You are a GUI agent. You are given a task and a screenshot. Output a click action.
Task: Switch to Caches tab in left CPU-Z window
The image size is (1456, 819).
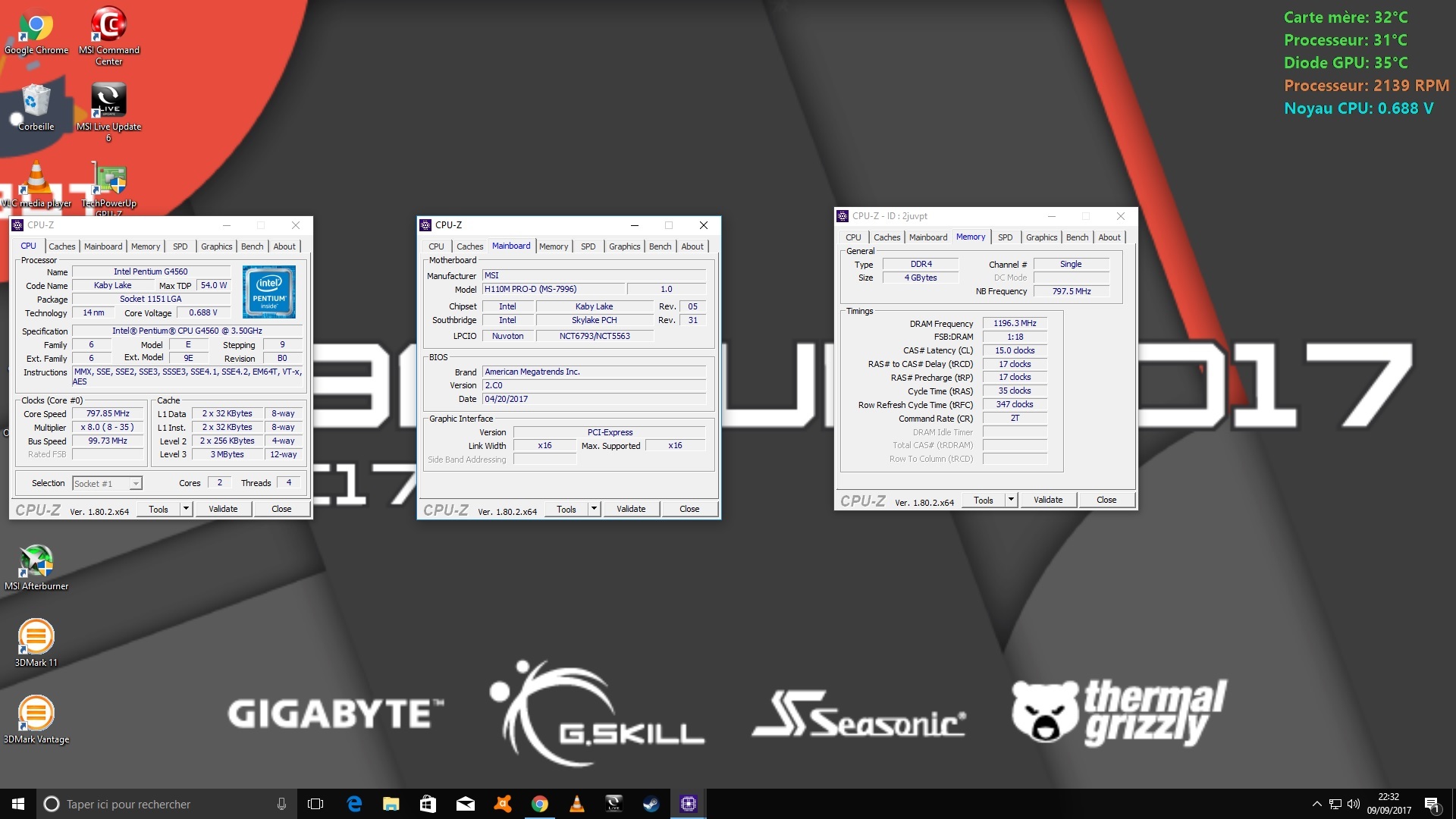pos(62,246)
